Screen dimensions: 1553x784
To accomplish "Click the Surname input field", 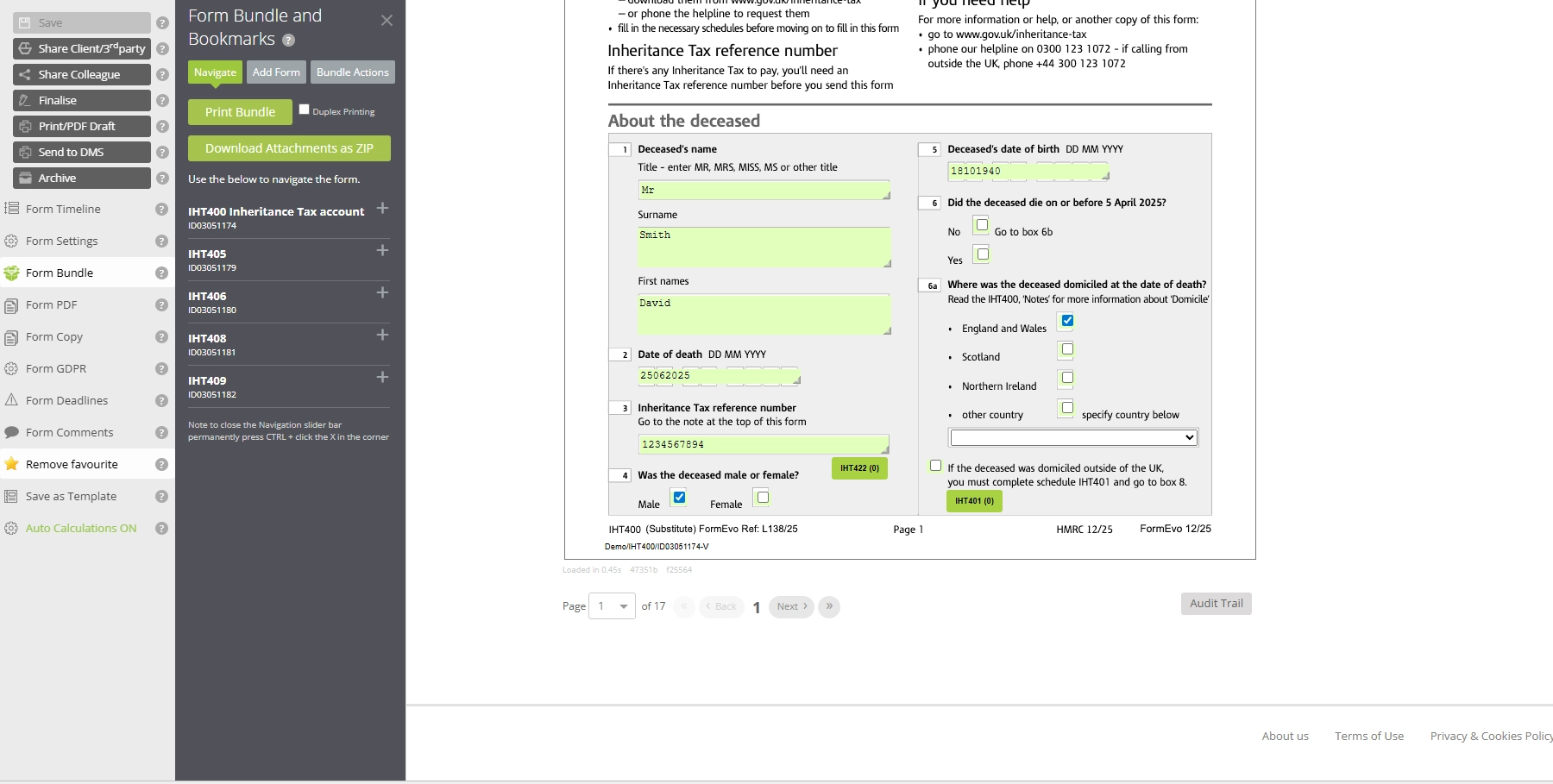I will click(763, 248).
